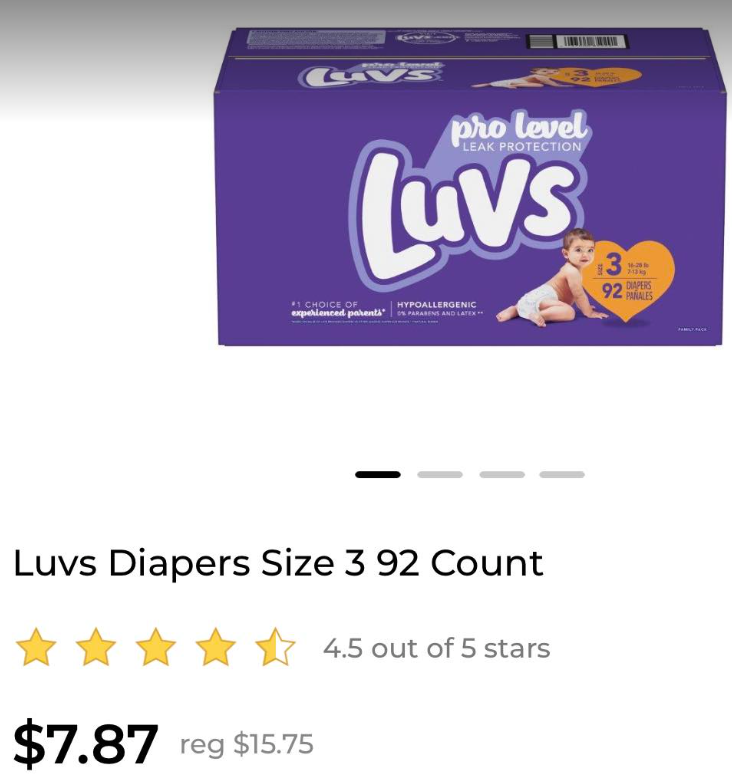Screen dimensions: 732x782
Task: Click the reg $15.75 regular price text
Action: pos(246,744)
